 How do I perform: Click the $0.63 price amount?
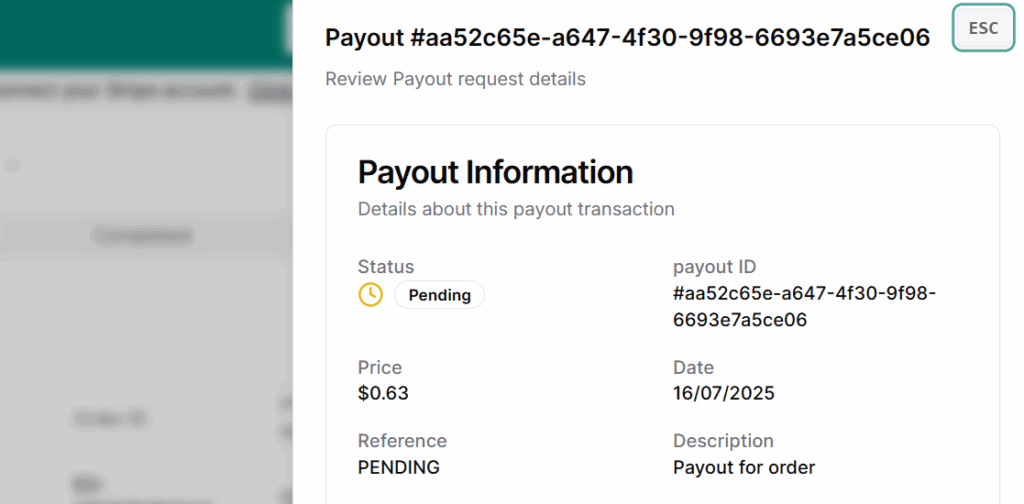(x=383, y=393)
